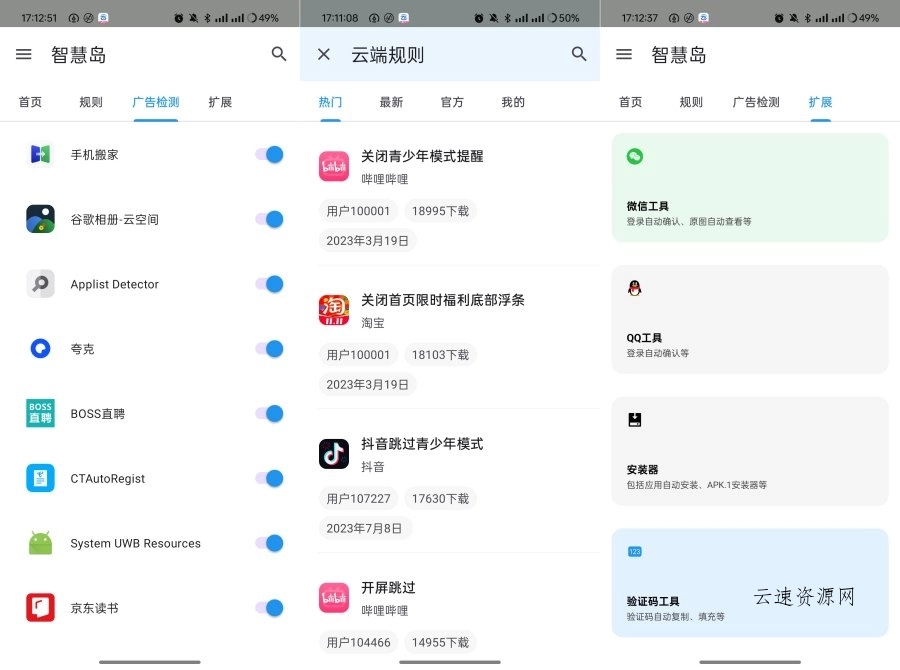Clear search with the X button

[x=323, y=54]
